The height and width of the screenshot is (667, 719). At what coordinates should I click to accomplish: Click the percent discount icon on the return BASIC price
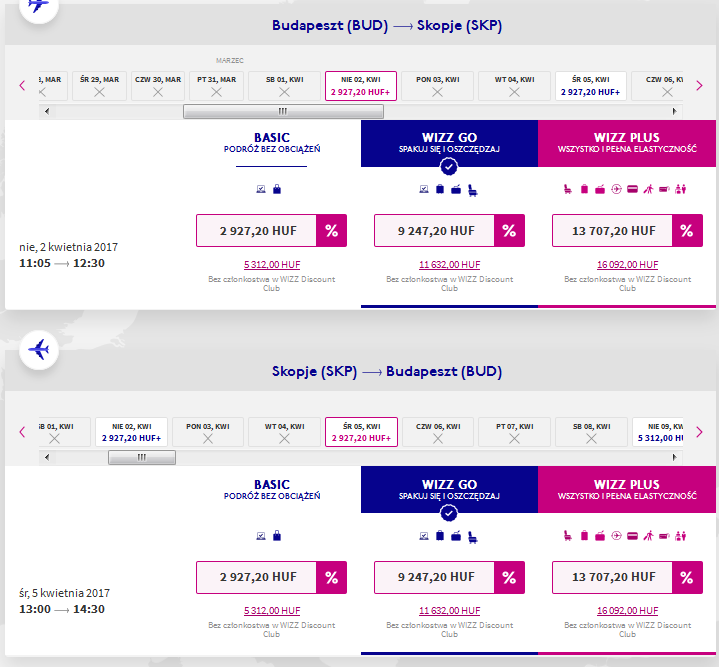click(332, 577)
